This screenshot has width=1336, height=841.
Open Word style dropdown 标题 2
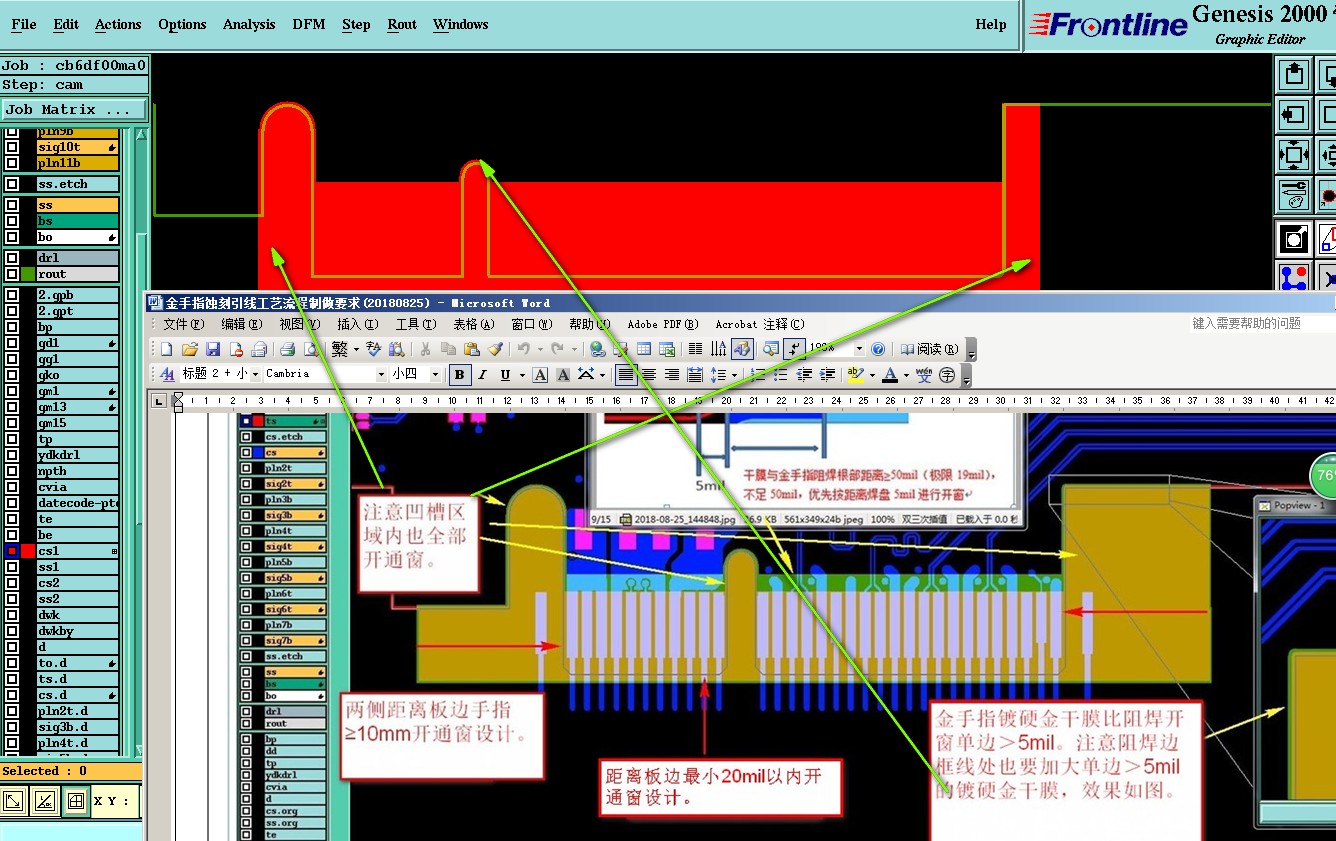256,375
